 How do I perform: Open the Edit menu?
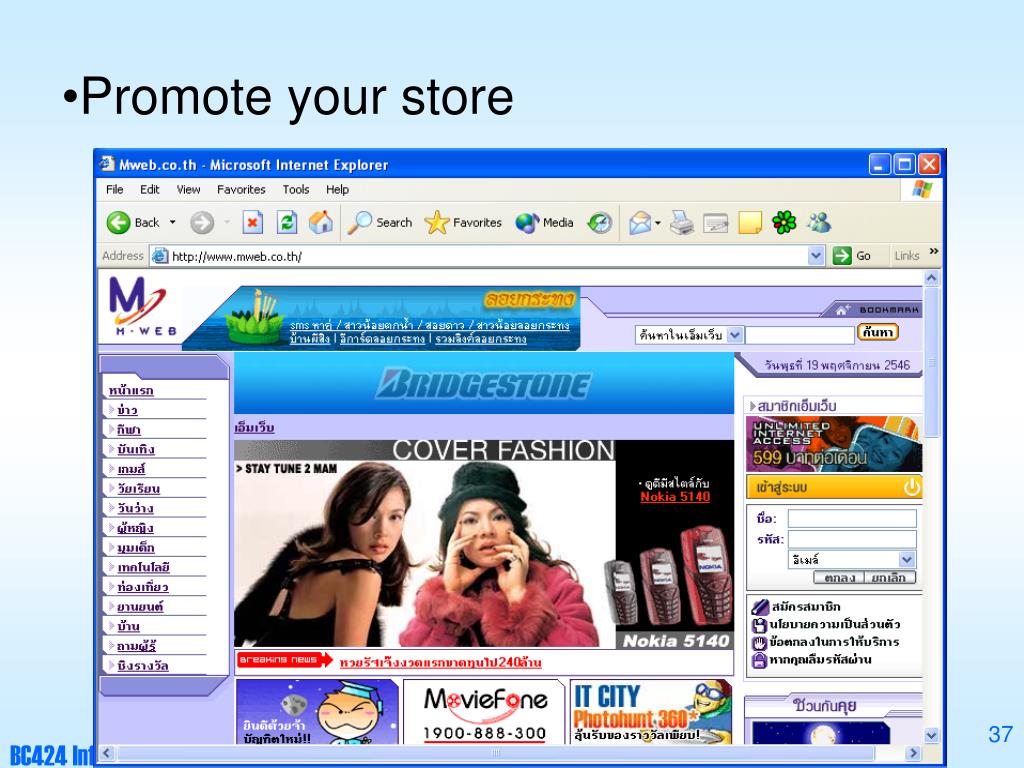coord(150,189)
